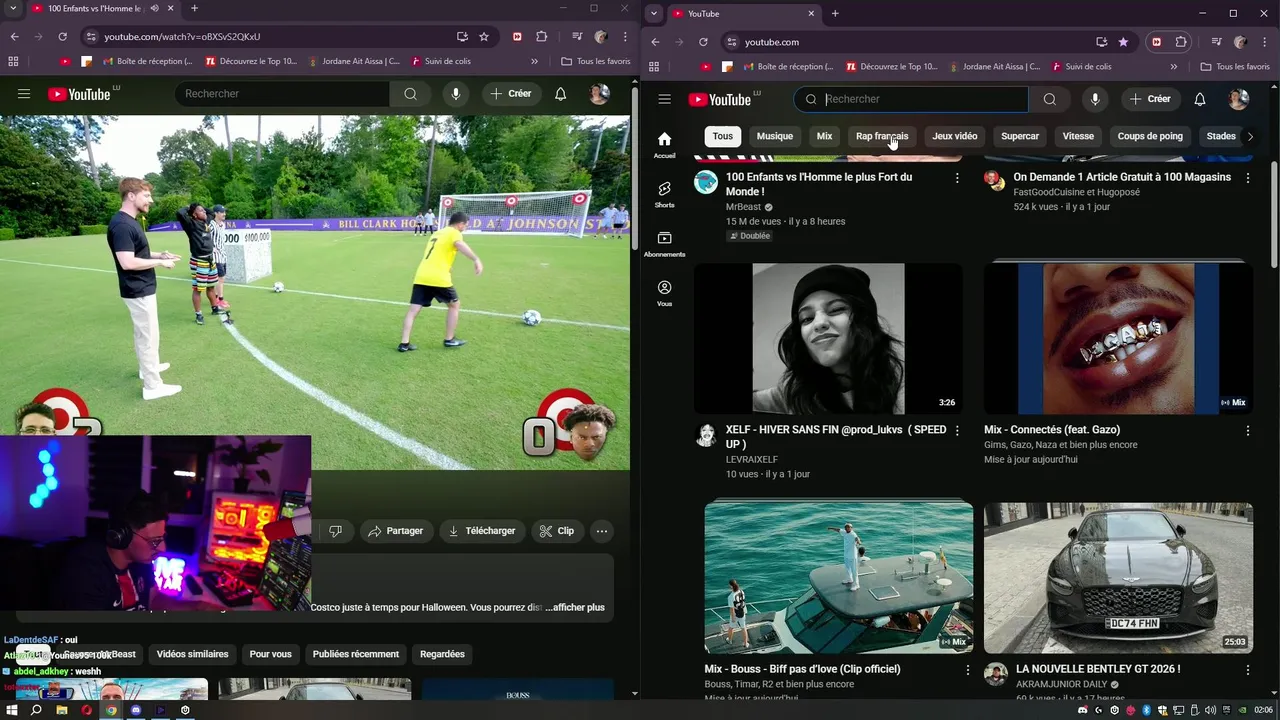
Task: Open notifications bell in left YouTube window
Action: tap(561, 94)
